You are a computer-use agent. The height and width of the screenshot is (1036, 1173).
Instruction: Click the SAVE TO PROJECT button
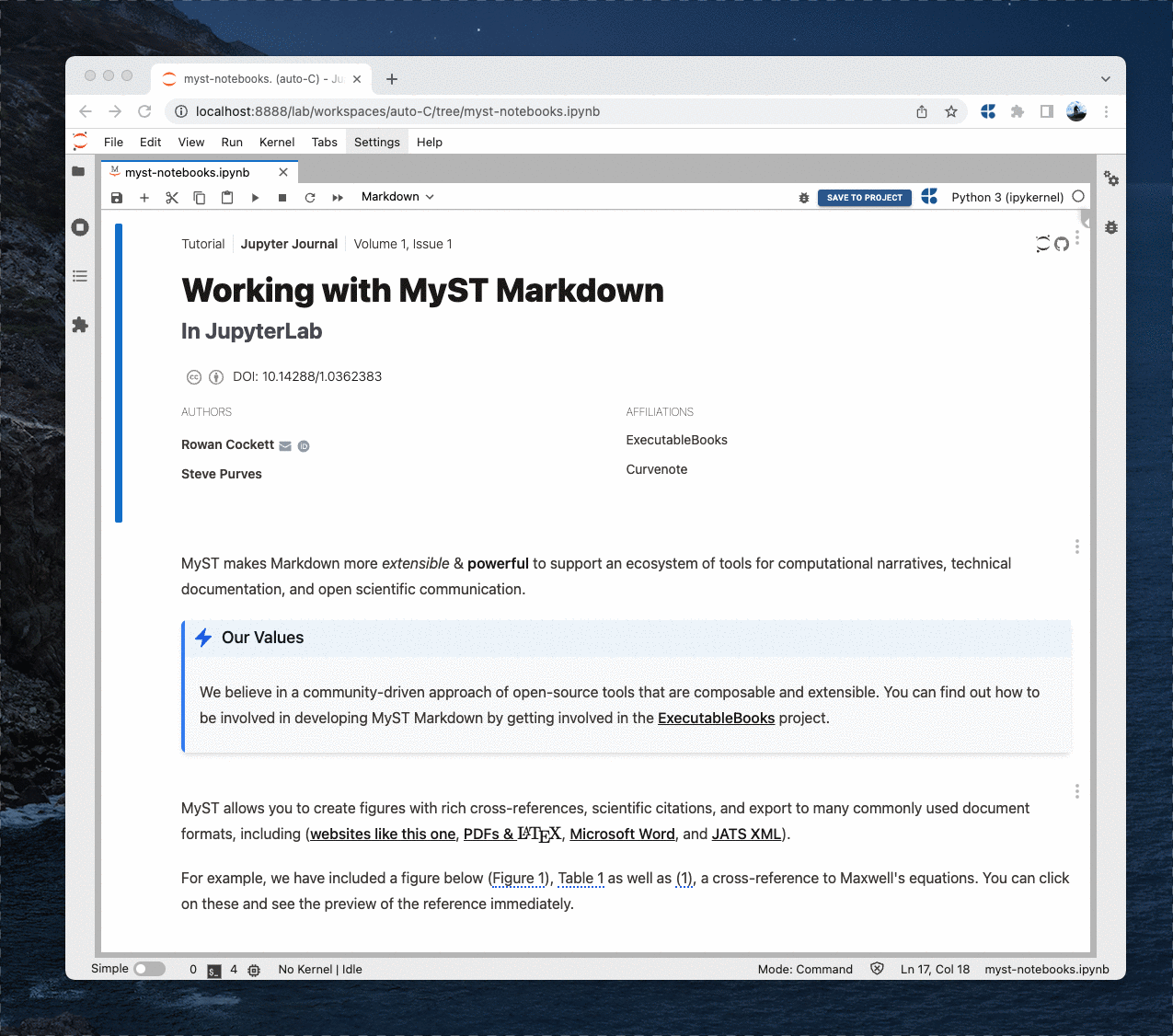(865, 198)
